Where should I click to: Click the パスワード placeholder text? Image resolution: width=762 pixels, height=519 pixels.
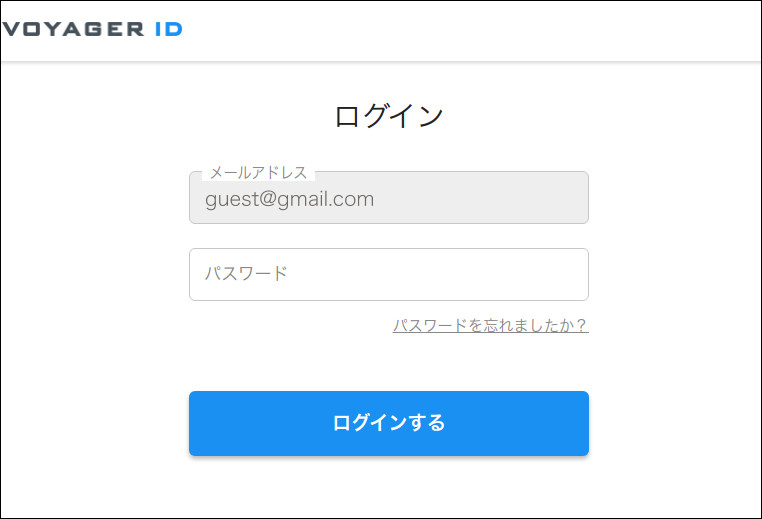[x=246, y=274]
